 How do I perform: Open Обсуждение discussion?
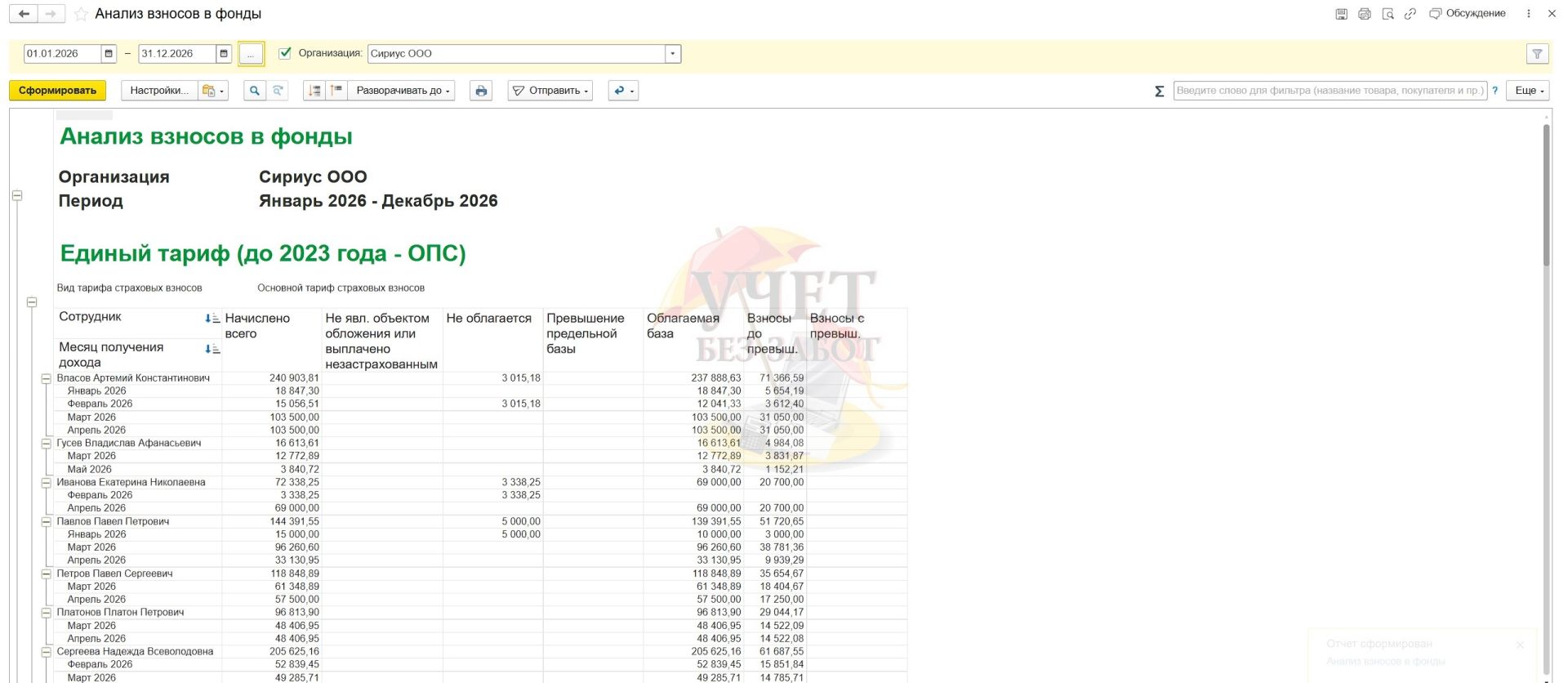click(1467, 14)
